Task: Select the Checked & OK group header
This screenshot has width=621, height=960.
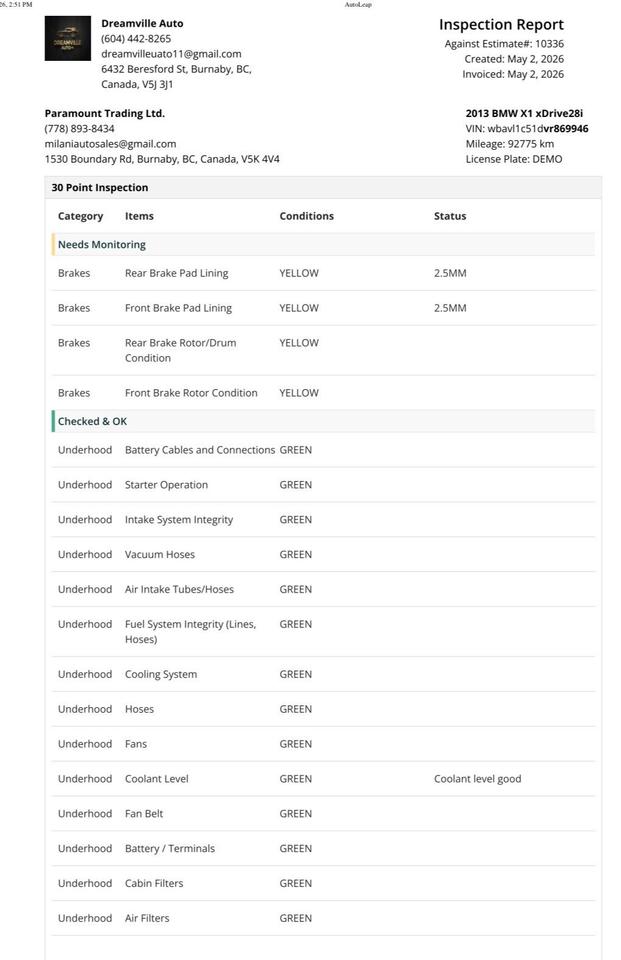Action: click(323, 421)
